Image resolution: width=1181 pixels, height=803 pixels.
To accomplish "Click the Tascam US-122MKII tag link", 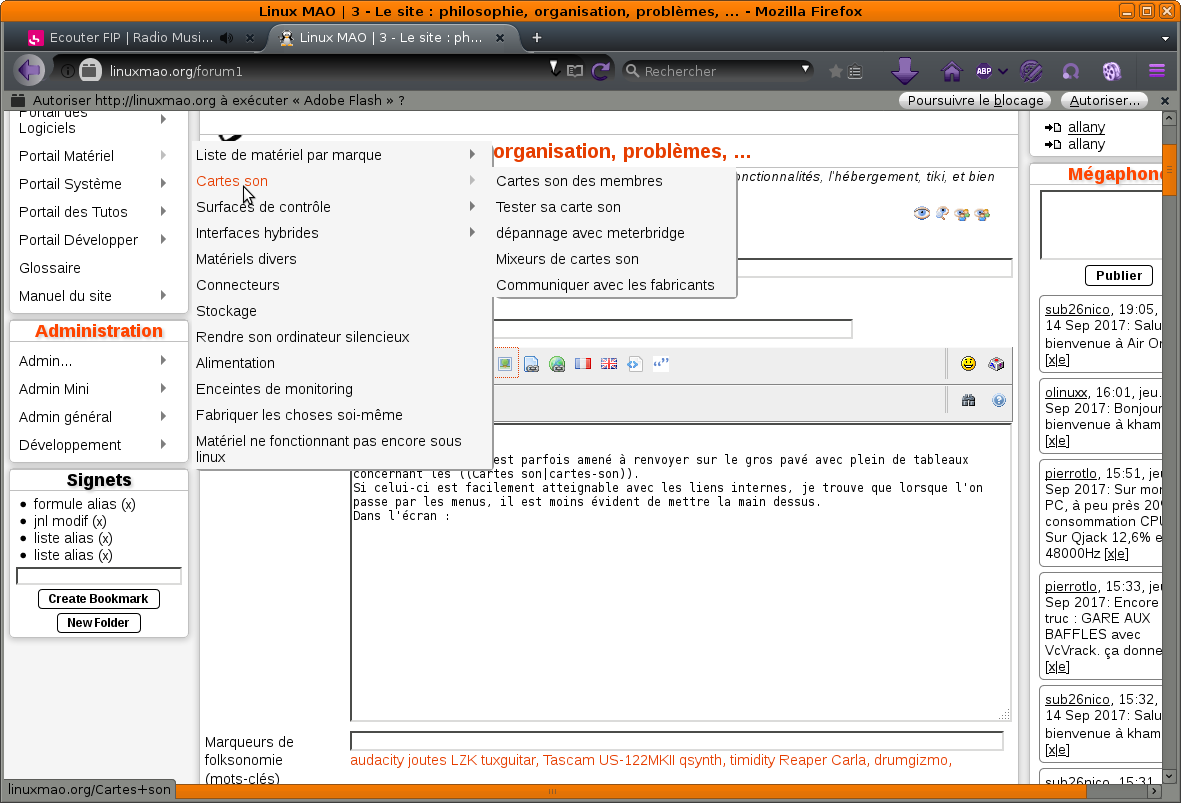I will (x=609, y=760).
